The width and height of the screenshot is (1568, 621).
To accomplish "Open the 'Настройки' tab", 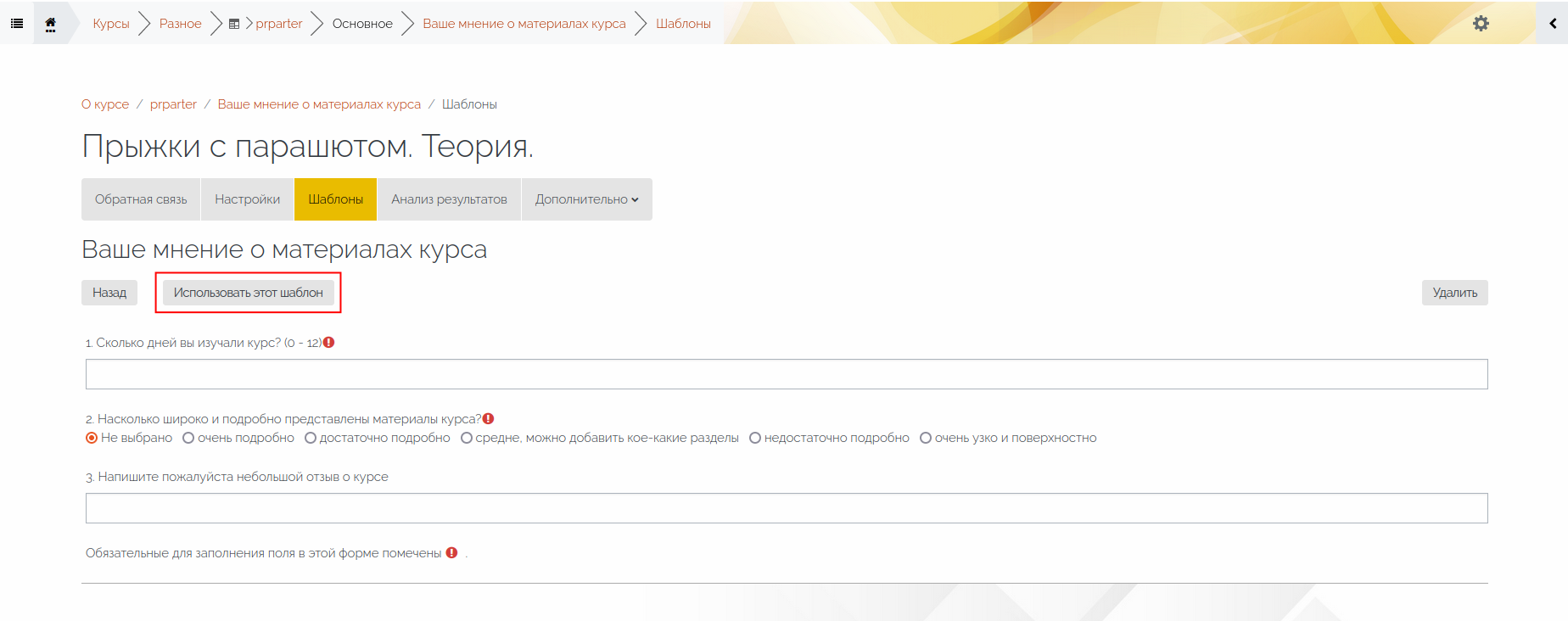I will coord(247,199).
